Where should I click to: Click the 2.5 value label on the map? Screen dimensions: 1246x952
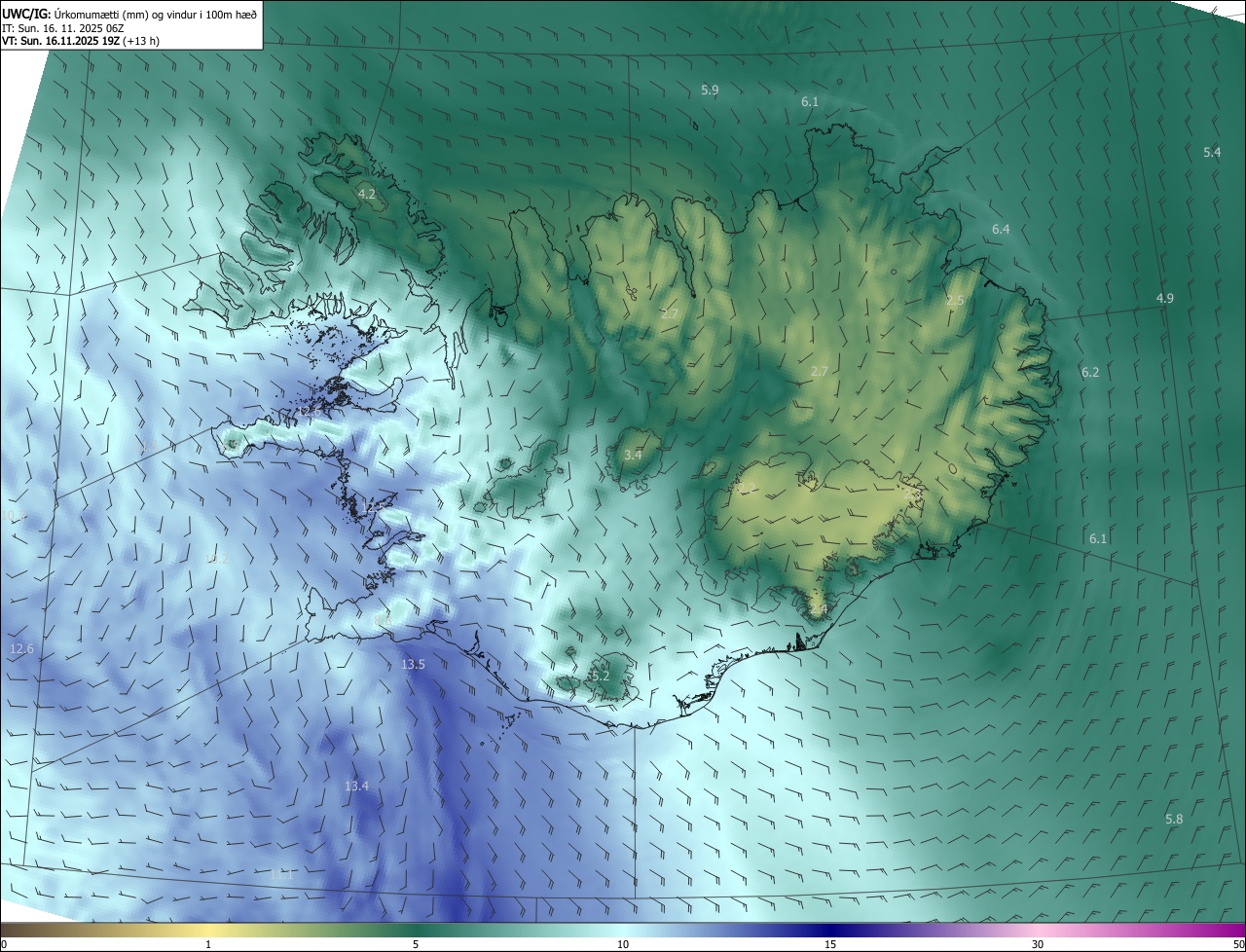955,301
